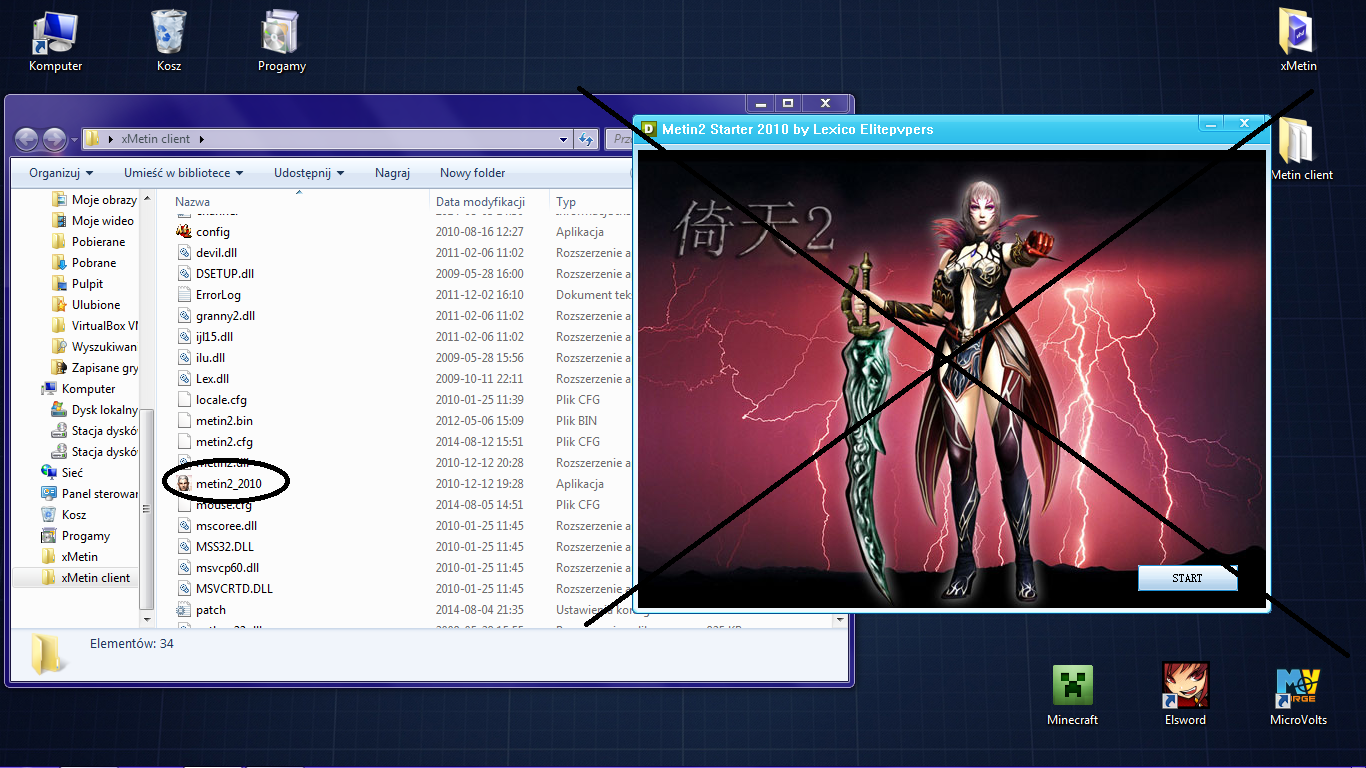Select Sieć in the navigation pane
1366x768 pixels.
point(62,473)
